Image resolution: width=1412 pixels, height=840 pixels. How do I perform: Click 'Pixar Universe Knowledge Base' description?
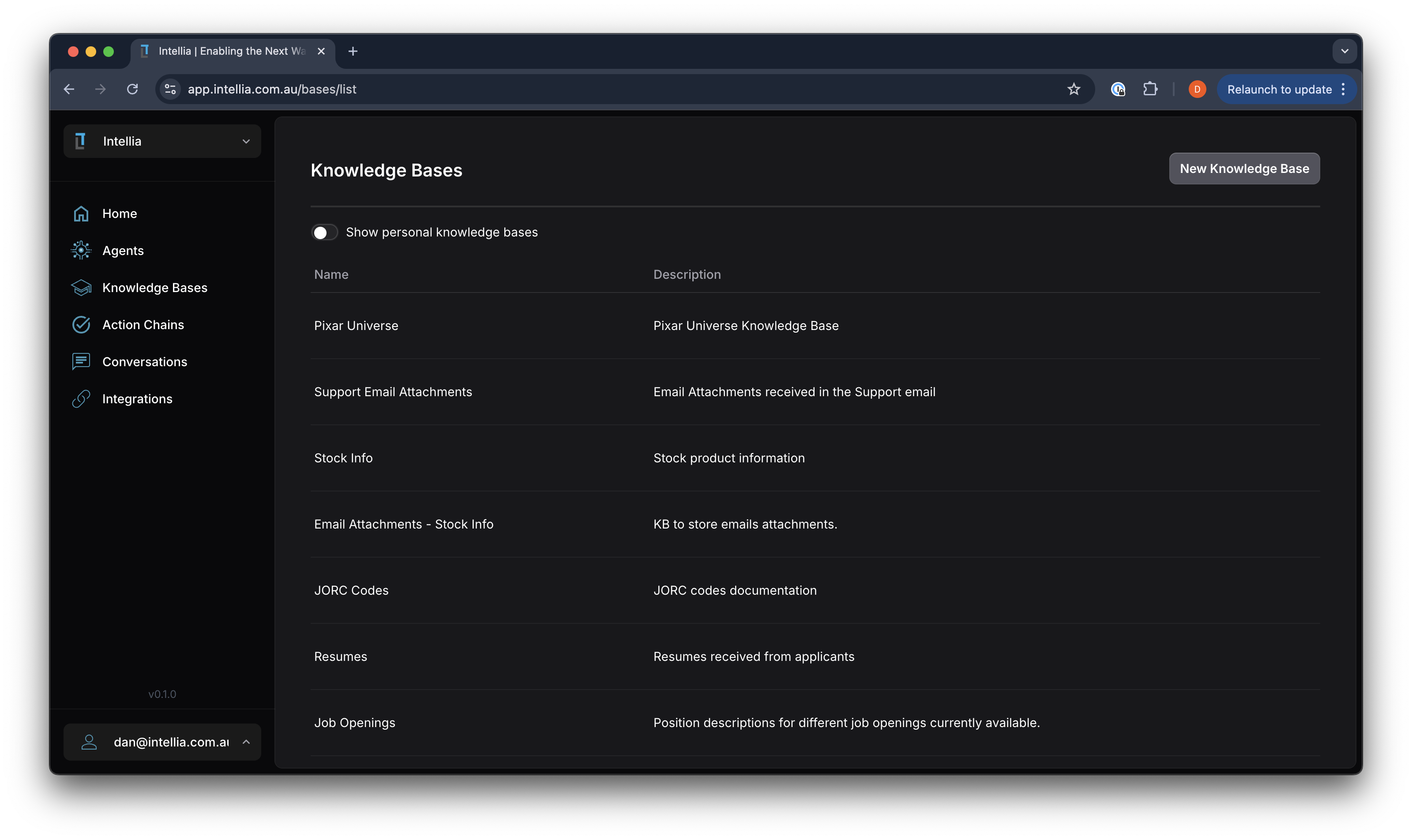click(x=746, y=326)
